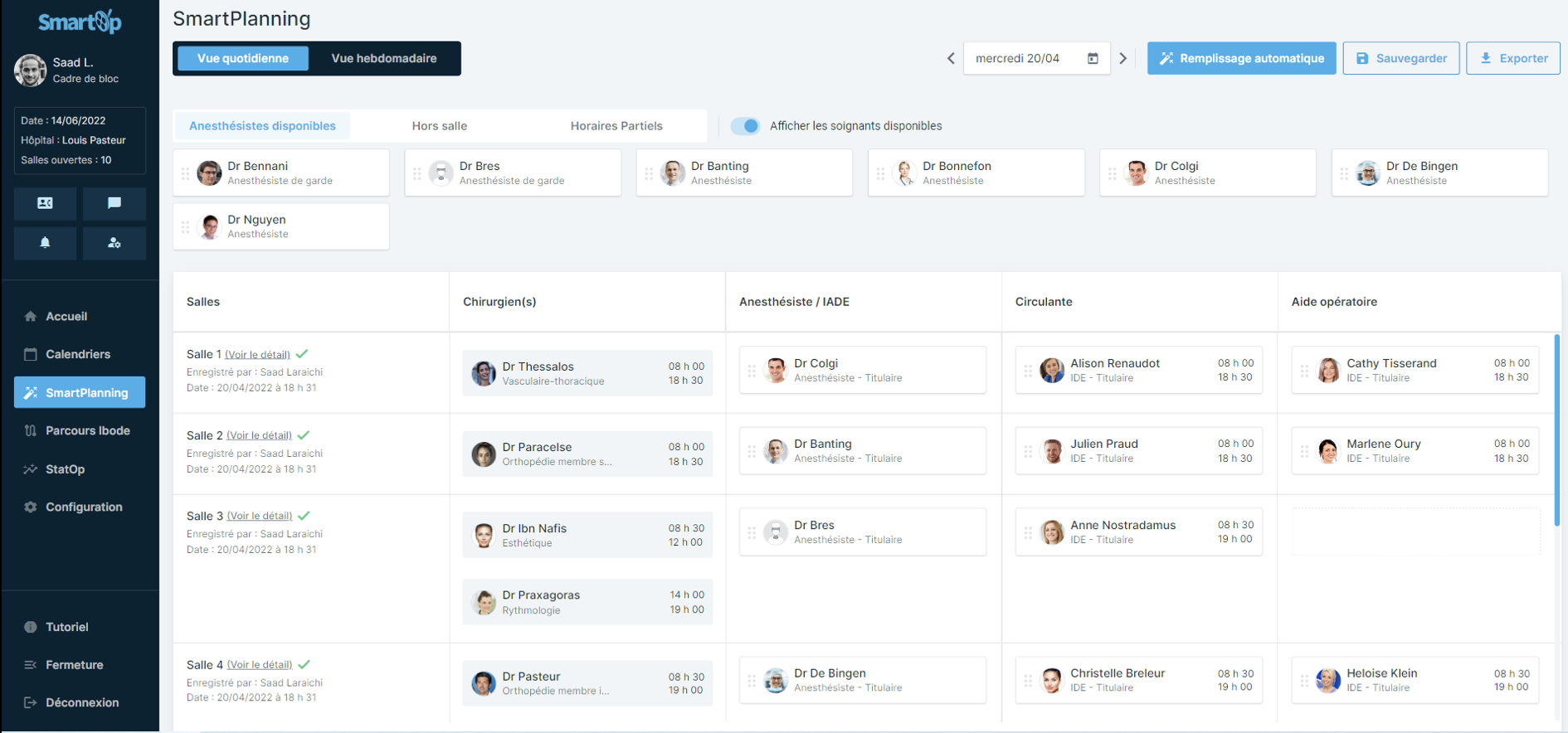Click drag handle of Anne Nostradamus card

1028,532
